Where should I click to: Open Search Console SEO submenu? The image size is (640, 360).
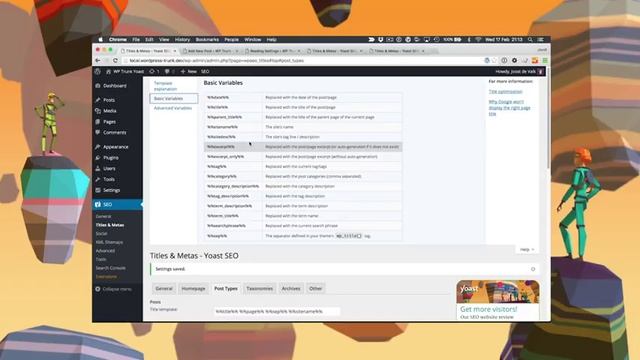point(110,268)
